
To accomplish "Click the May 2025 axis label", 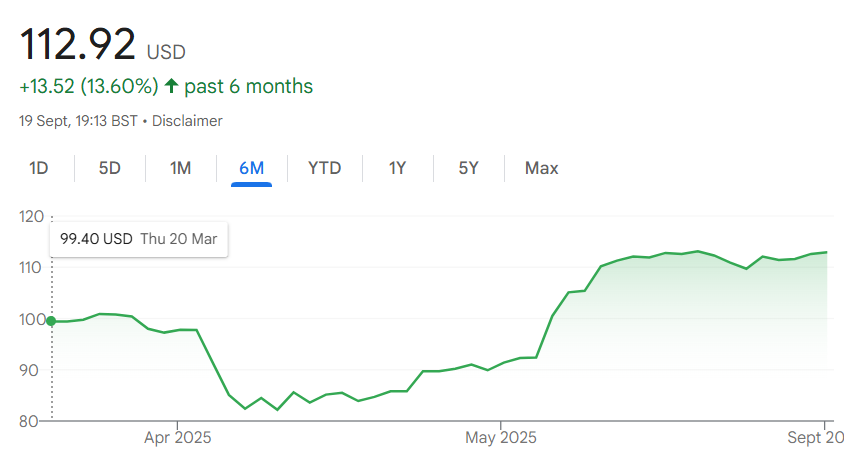I will tap(501, 437).
